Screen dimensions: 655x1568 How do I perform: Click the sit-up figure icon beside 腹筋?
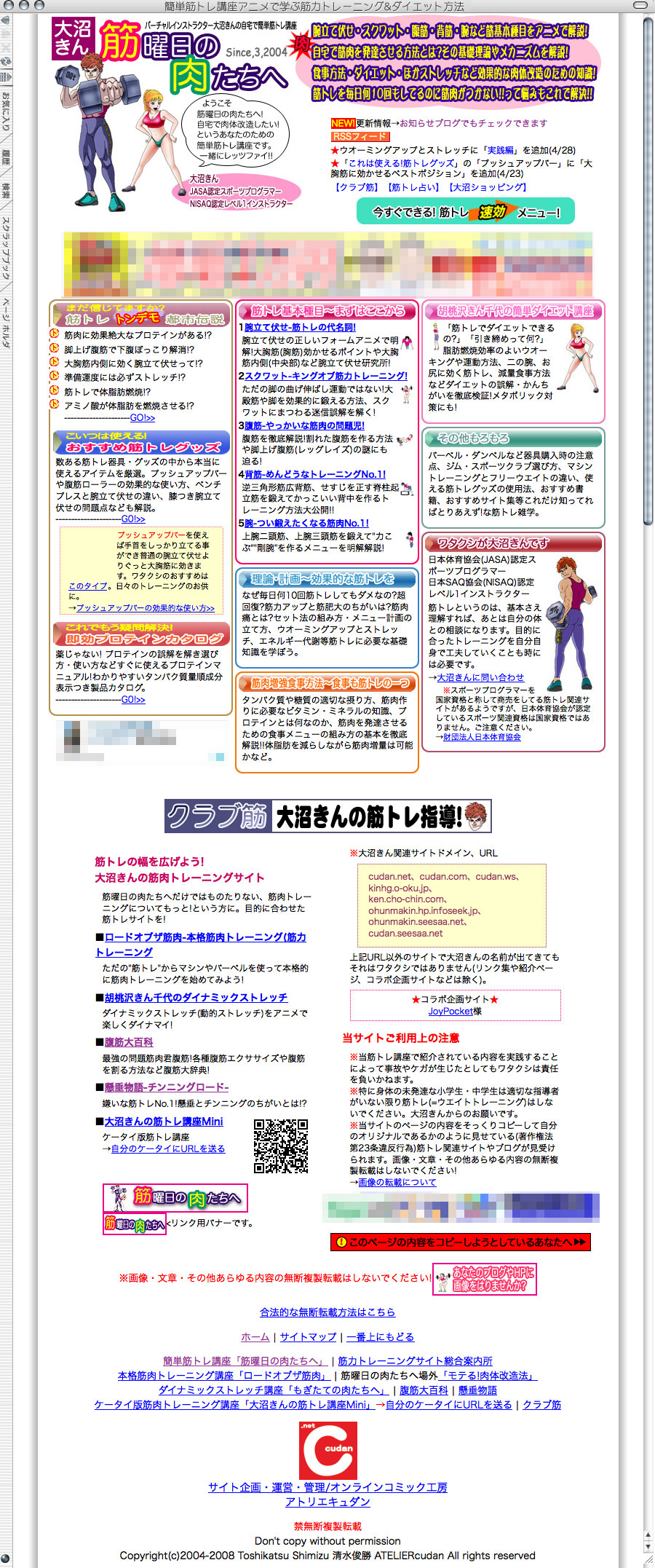click(405, 440)
